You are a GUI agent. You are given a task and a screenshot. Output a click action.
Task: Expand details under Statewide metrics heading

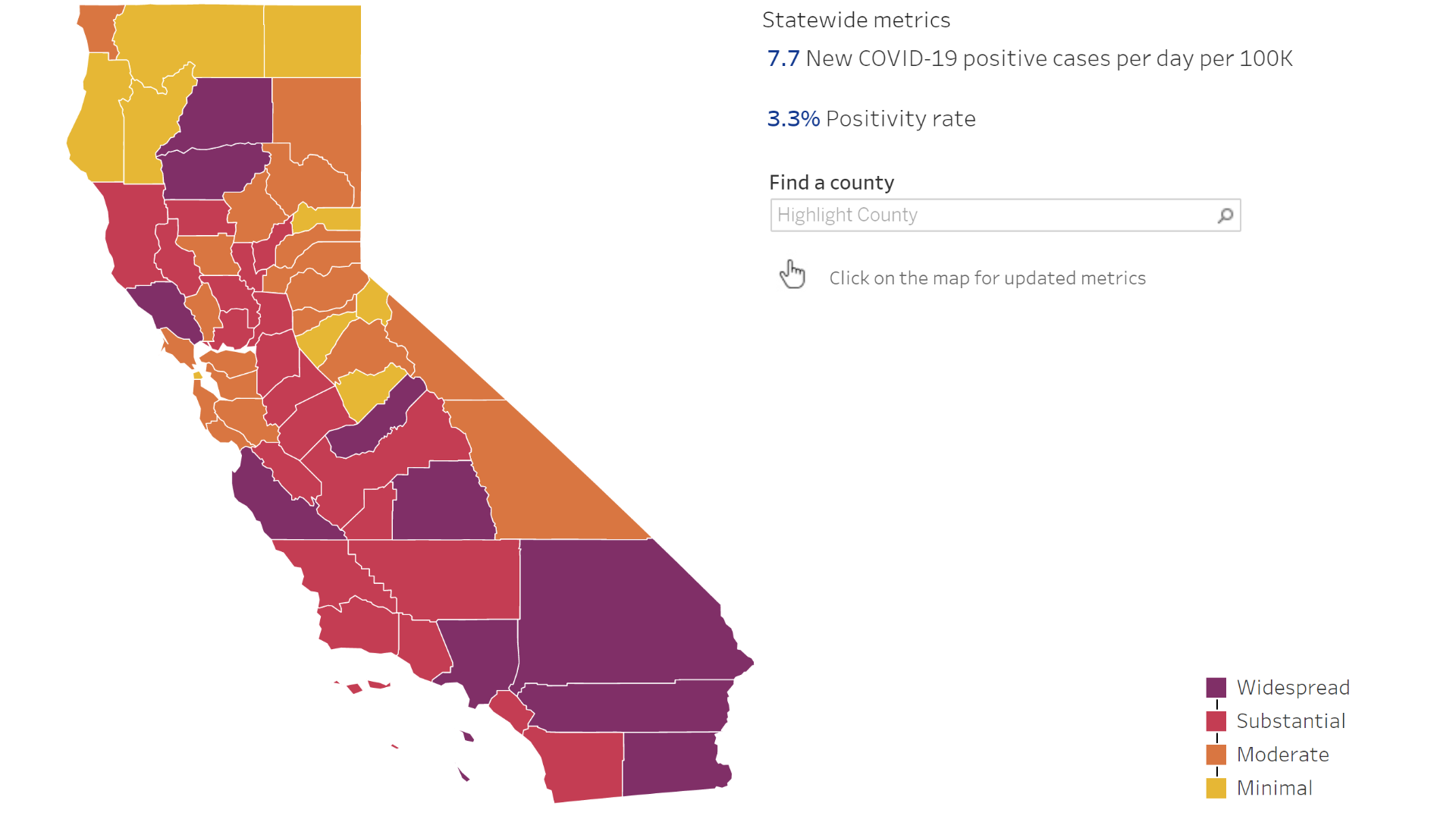pos(856,20)
